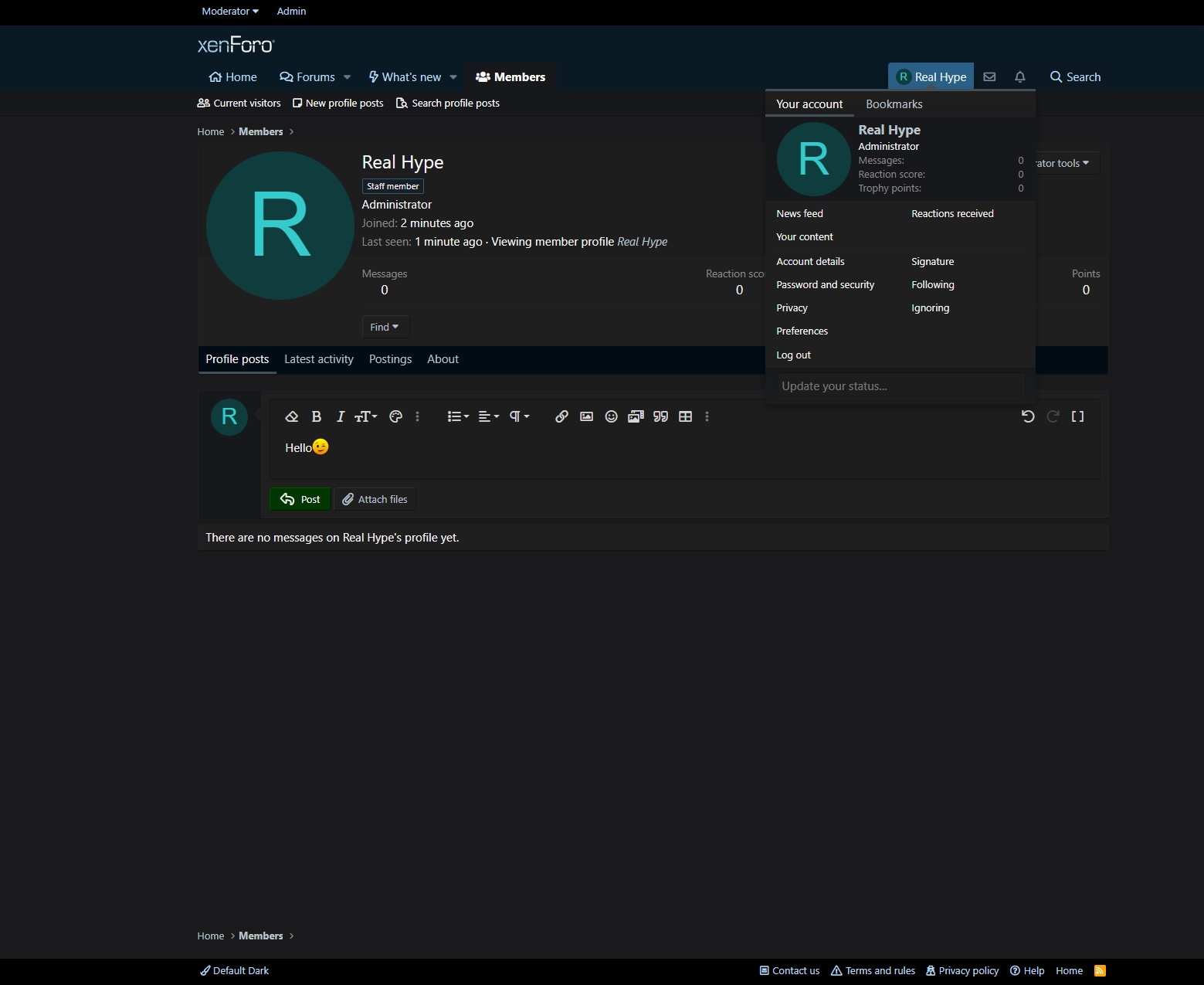Click the Insert quote icon

660,416
